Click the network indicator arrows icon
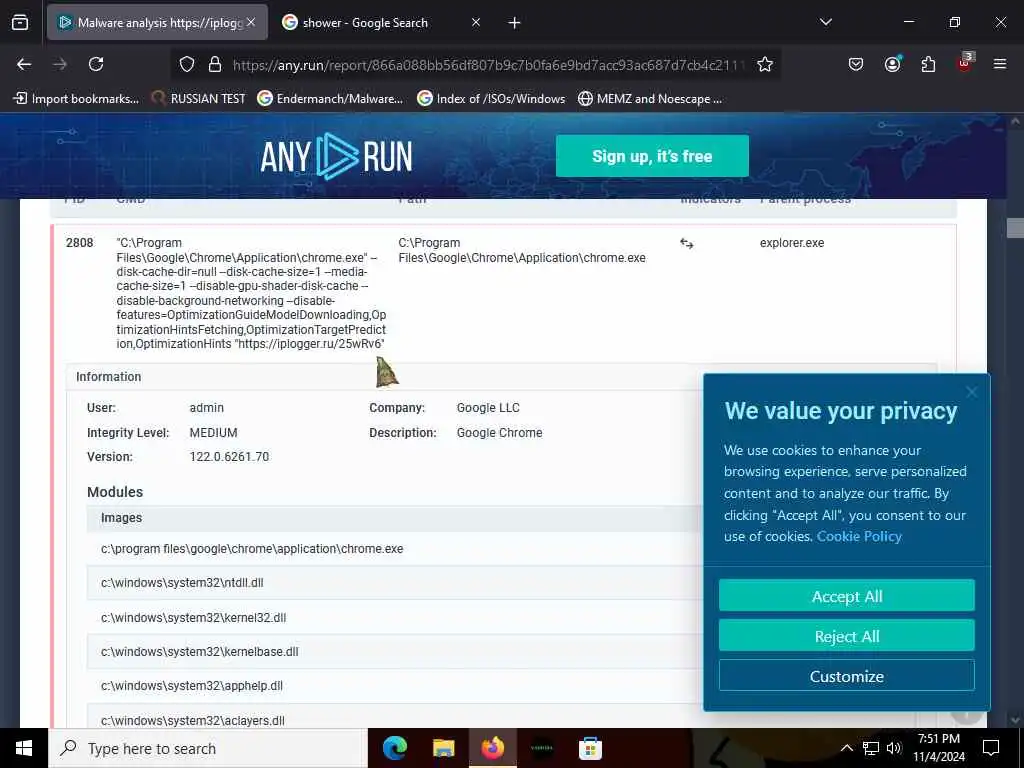The width and height of the screenshot is (1024, 768). [686, 244]
